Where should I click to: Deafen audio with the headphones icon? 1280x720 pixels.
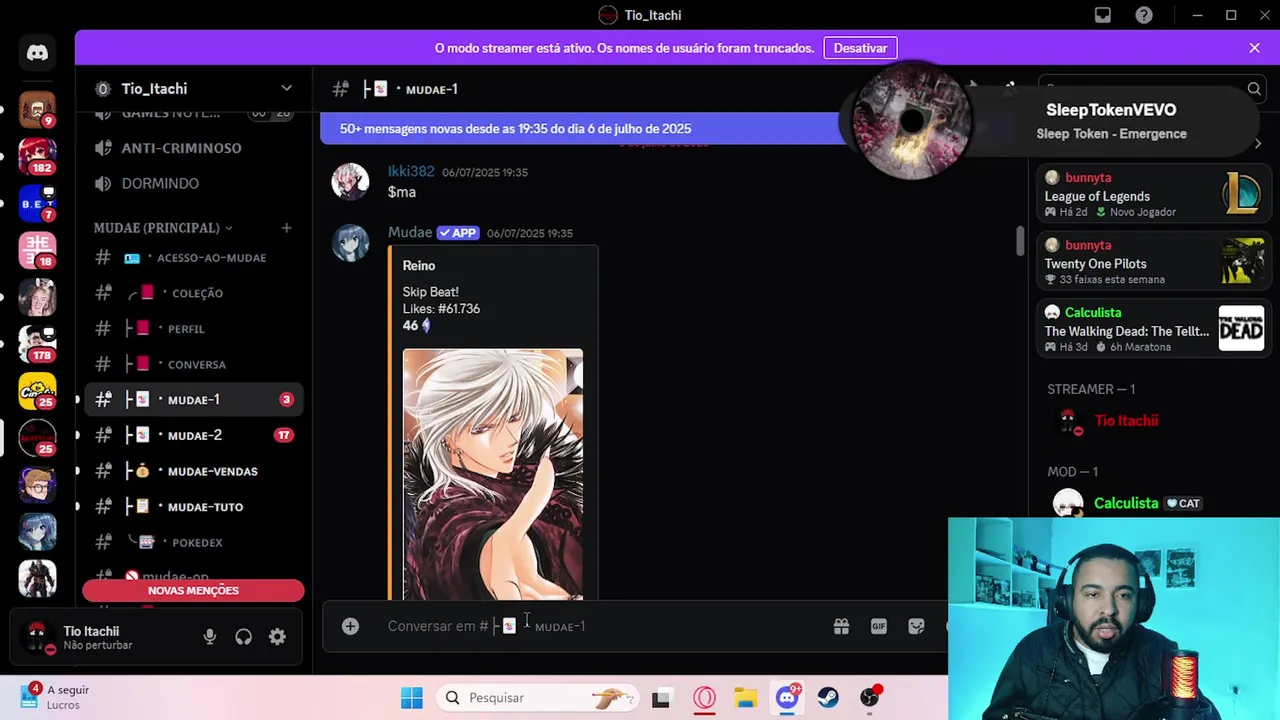click(x=243, y=637)
